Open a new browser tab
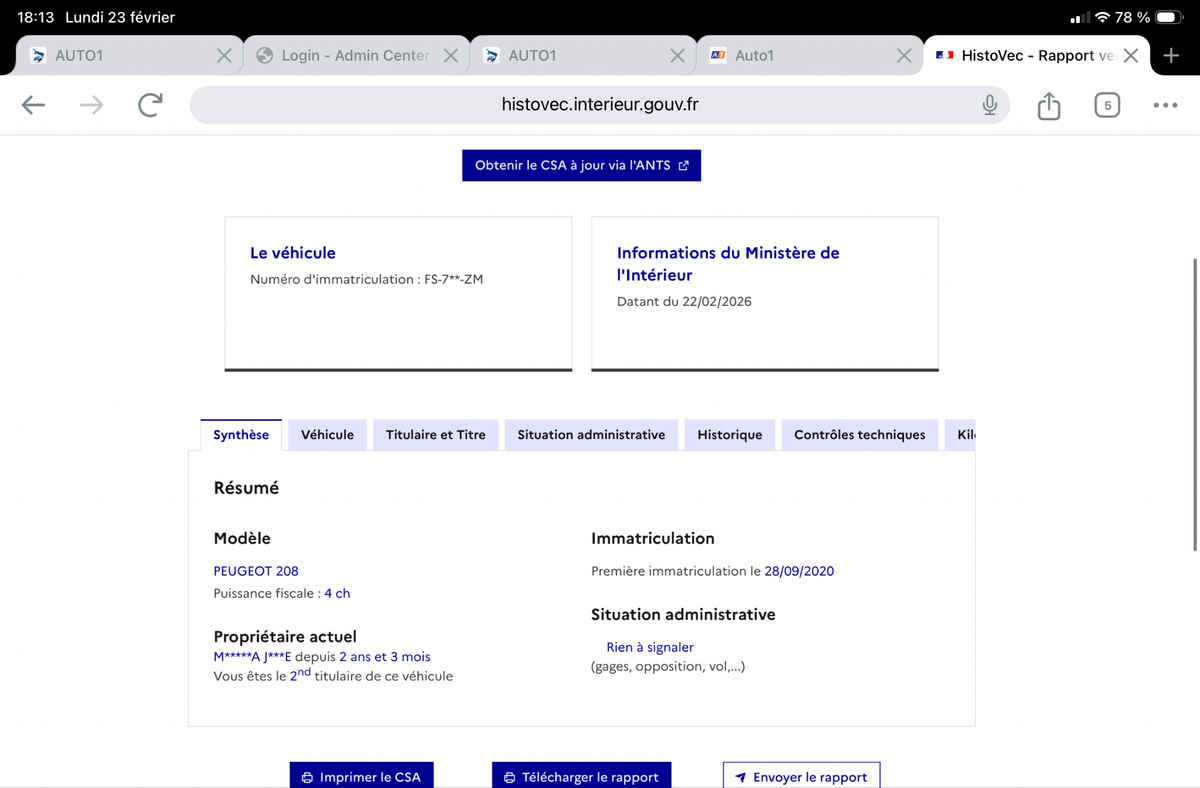 pyautogui.click(x=1171, y=56)
